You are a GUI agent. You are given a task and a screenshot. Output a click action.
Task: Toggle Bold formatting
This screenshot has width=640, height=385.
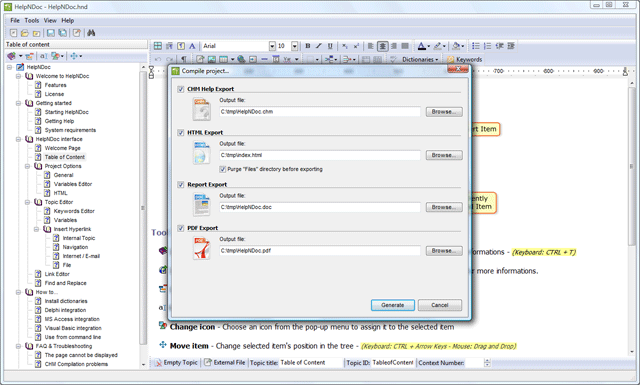click(x=308, y=46)
